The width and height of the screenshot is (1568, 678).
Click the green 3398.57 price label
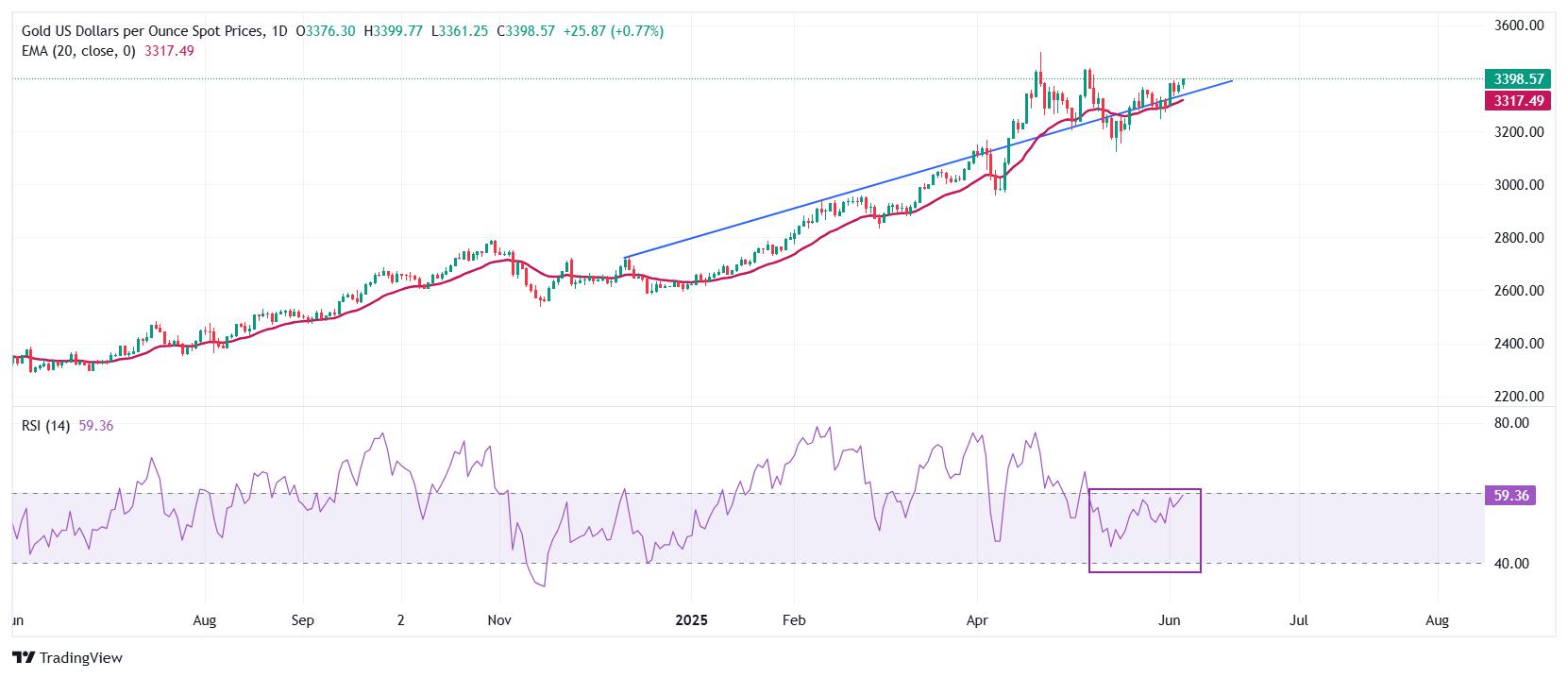coord(1517,79)
